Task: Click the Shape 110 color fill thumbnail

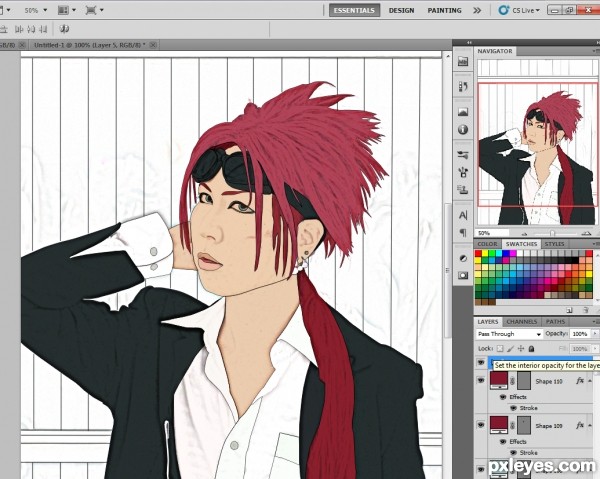Action: [x=499, y=380]
